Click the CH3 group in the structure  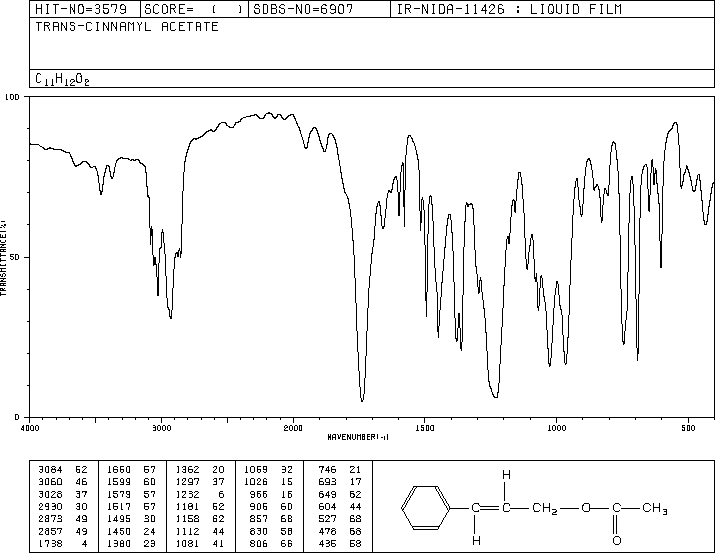655,508
